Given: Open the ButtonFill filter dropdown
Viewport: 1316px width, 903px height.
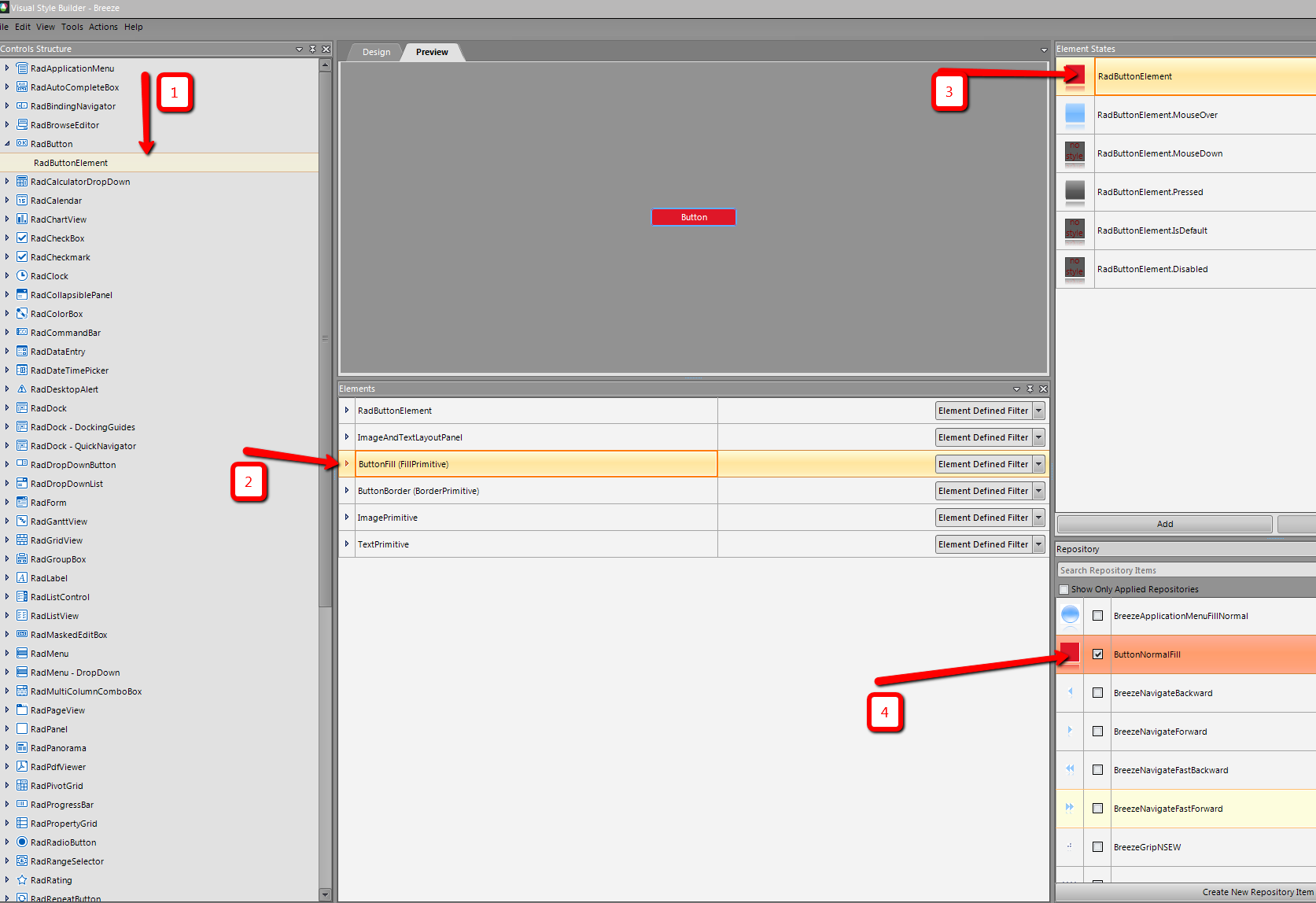Looking at the screenshot, I should (1038, 464).
